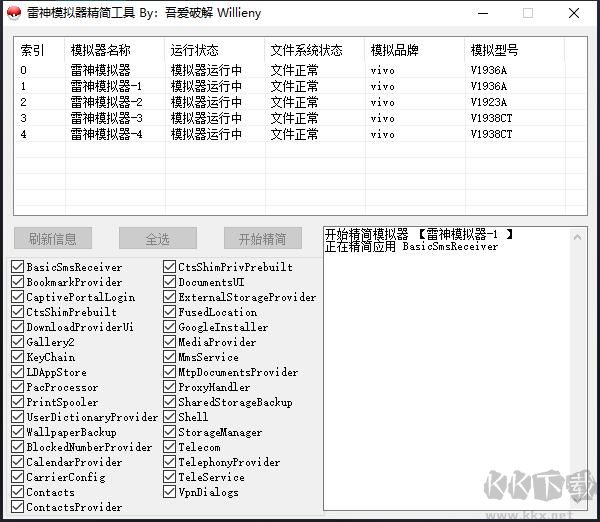The width and height of the screenshot is (600, 522).
Task: Click the 模拟型号 column header
Action: [x=515, y=50]
